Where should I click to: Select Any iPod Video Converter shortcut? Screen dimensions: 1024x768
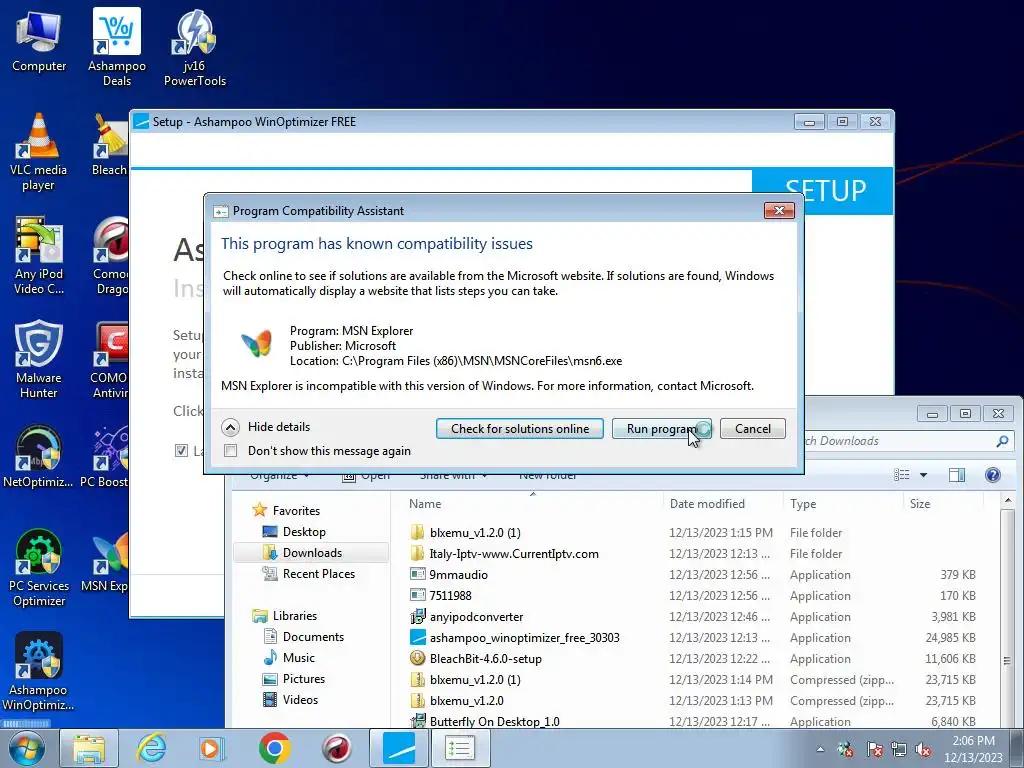pos(39,256)
